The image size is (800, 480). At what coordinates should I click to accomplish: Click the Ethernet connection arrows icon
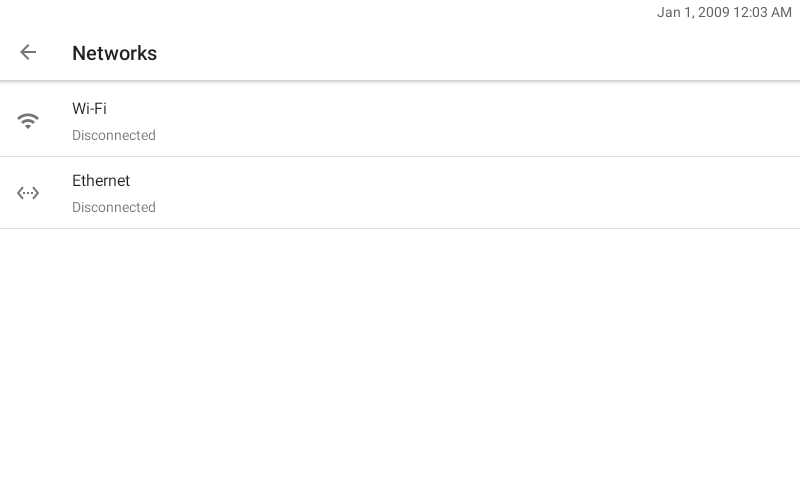28,193
